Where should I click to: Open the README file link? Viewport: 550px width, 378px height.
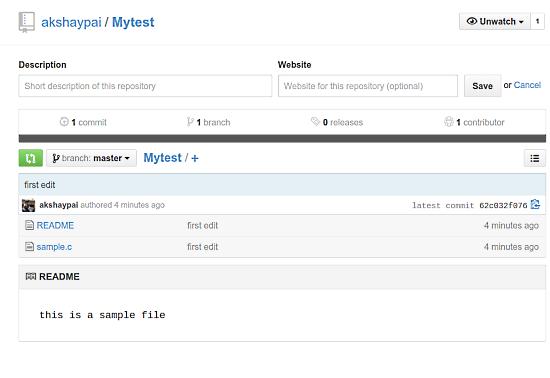[x=55, y=225]
